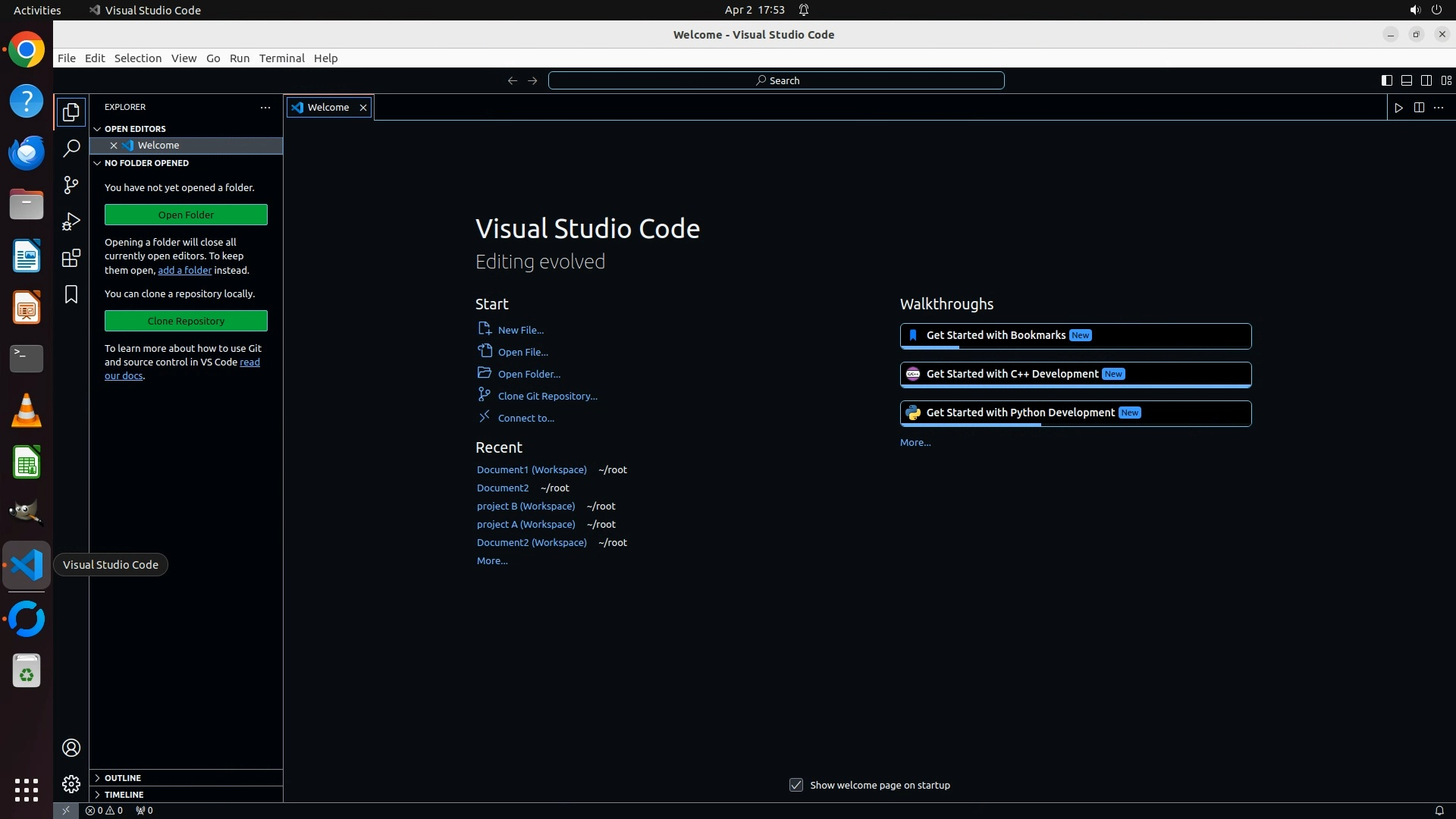The image size is (1456, 819).
Task: Open the Search view in activity bar
Action: point(71,149)
